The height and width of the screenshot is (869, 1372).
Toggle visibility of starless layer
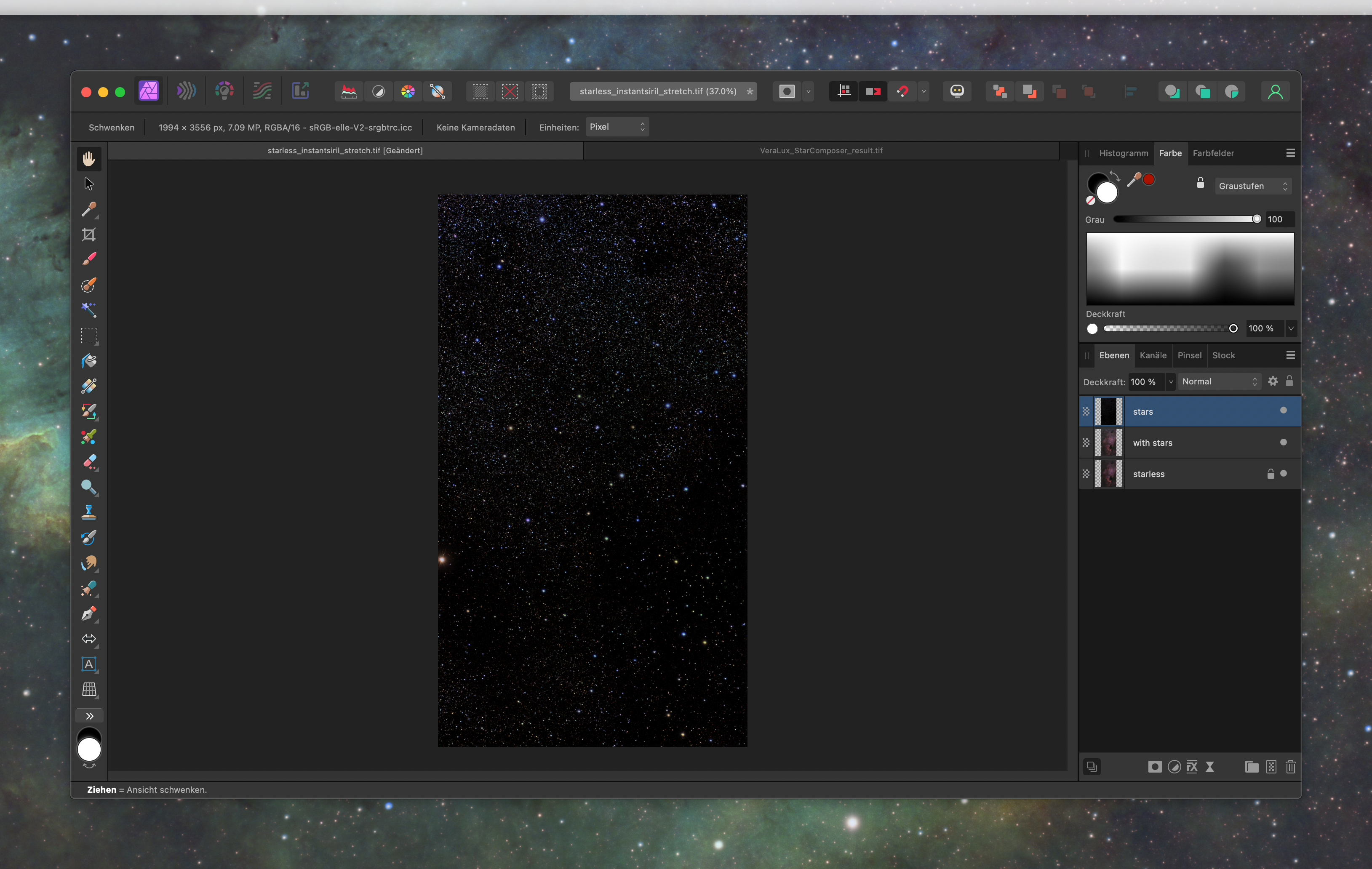pyautogui.click(x=1283, y=473)
